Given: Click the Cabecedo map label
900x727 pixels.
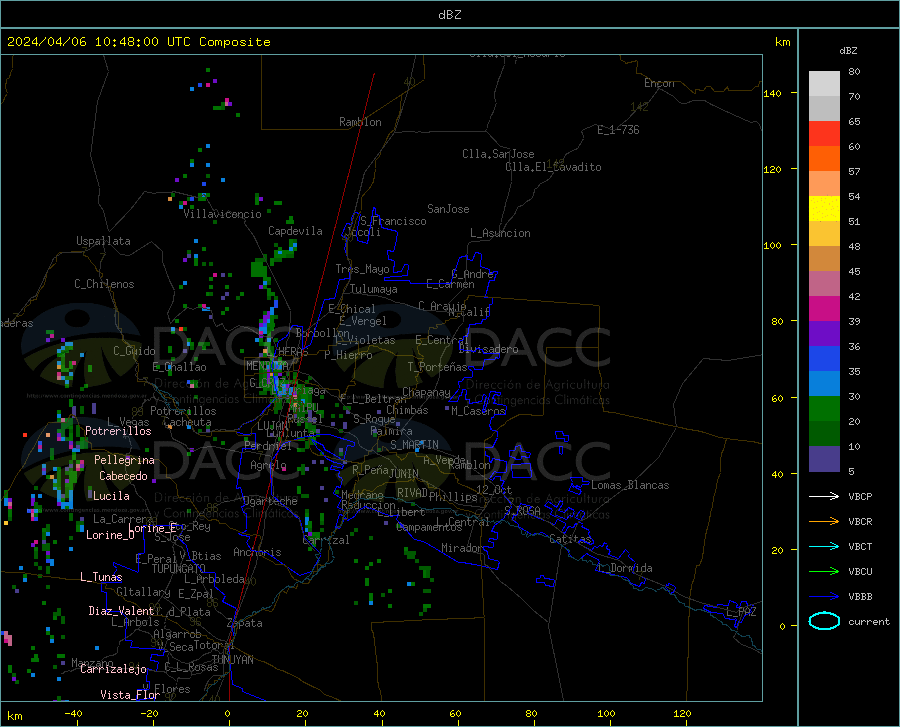Looking at the screenshot, I should tap(123, 476).
